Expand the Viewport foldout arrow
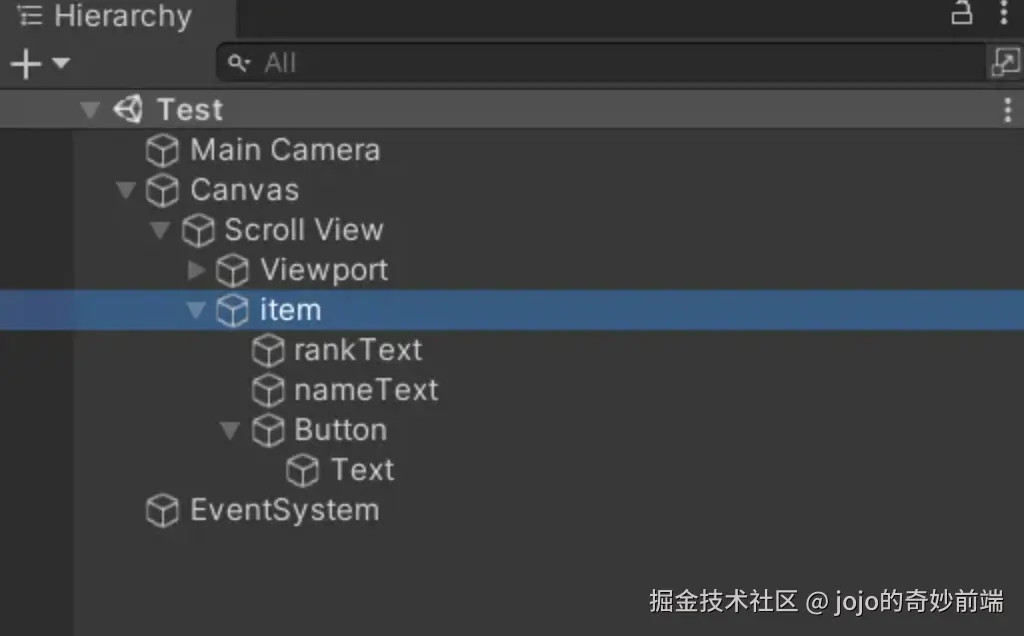This screenshot has width=1024, height=636. (196, 270)
